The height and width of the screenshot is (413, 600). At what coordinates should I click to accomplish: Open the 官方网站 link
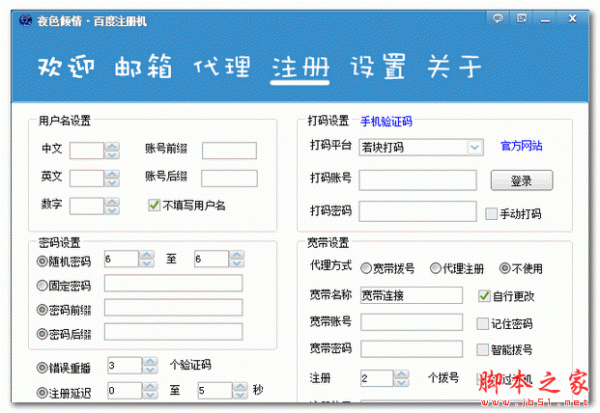tap(522, 146)
